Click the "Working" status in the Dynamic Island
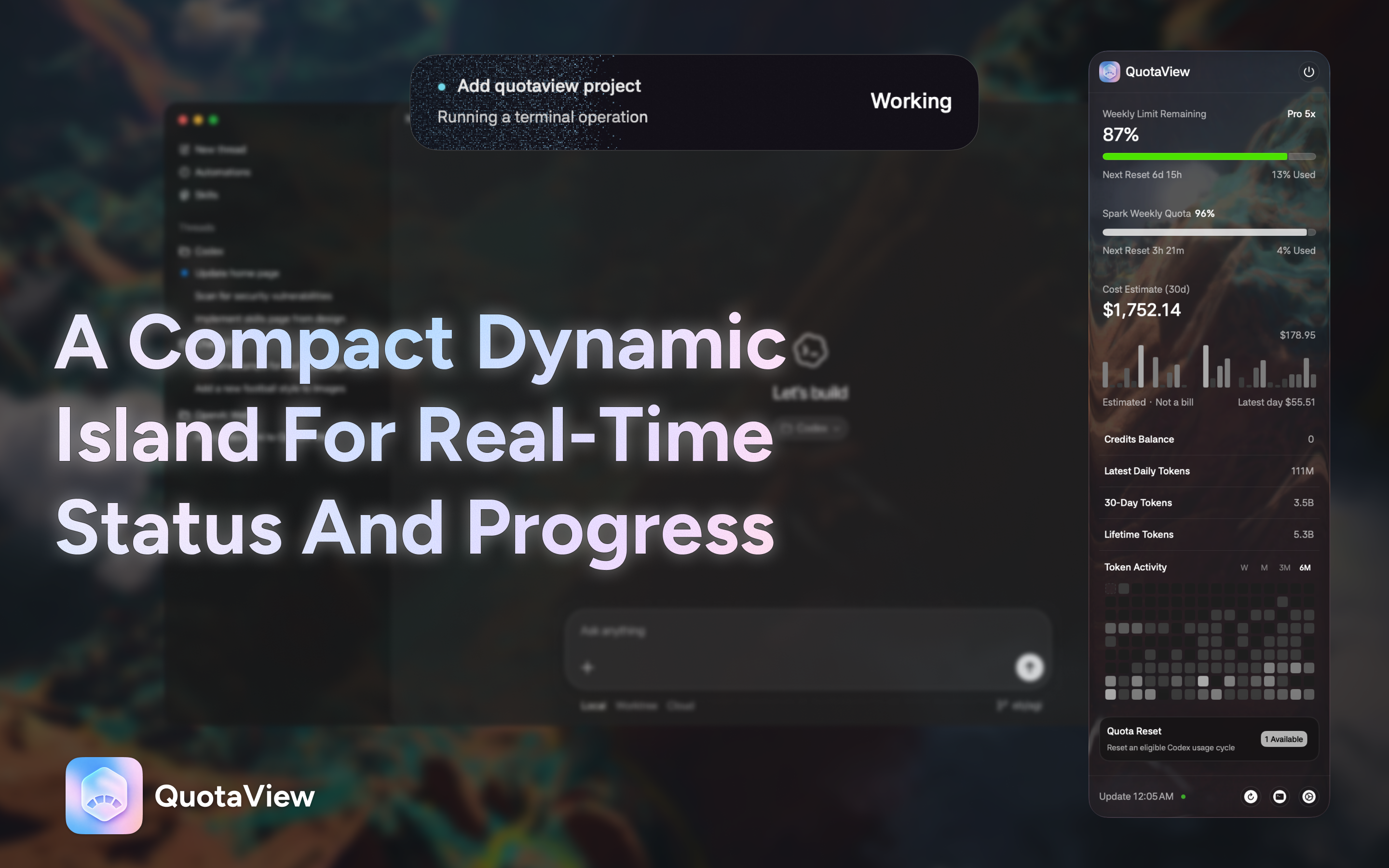The width and height of the screenshot is (1389, 868). 911,101
